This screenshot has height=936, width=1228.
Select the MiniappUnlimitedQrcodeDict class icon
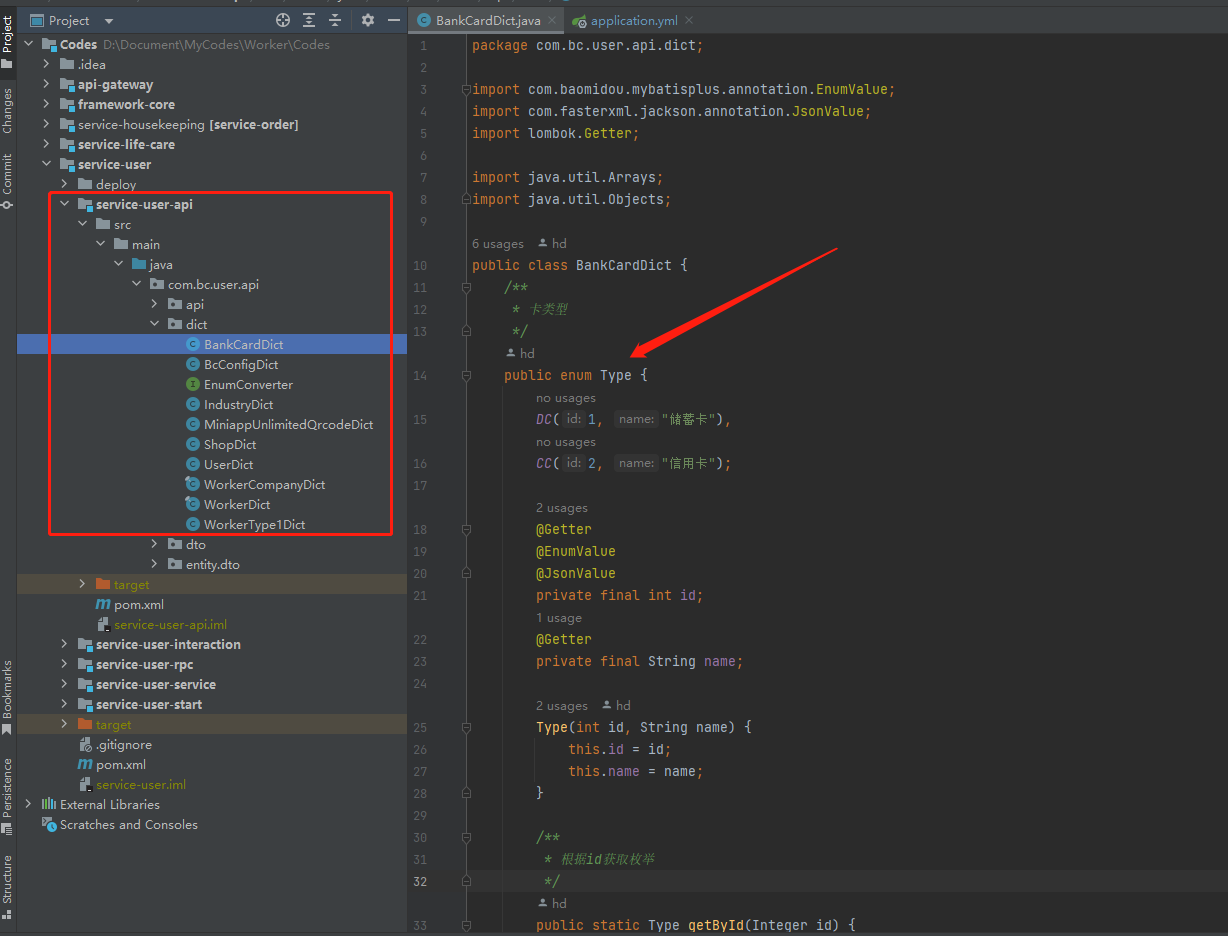click(x=193, y=424)
